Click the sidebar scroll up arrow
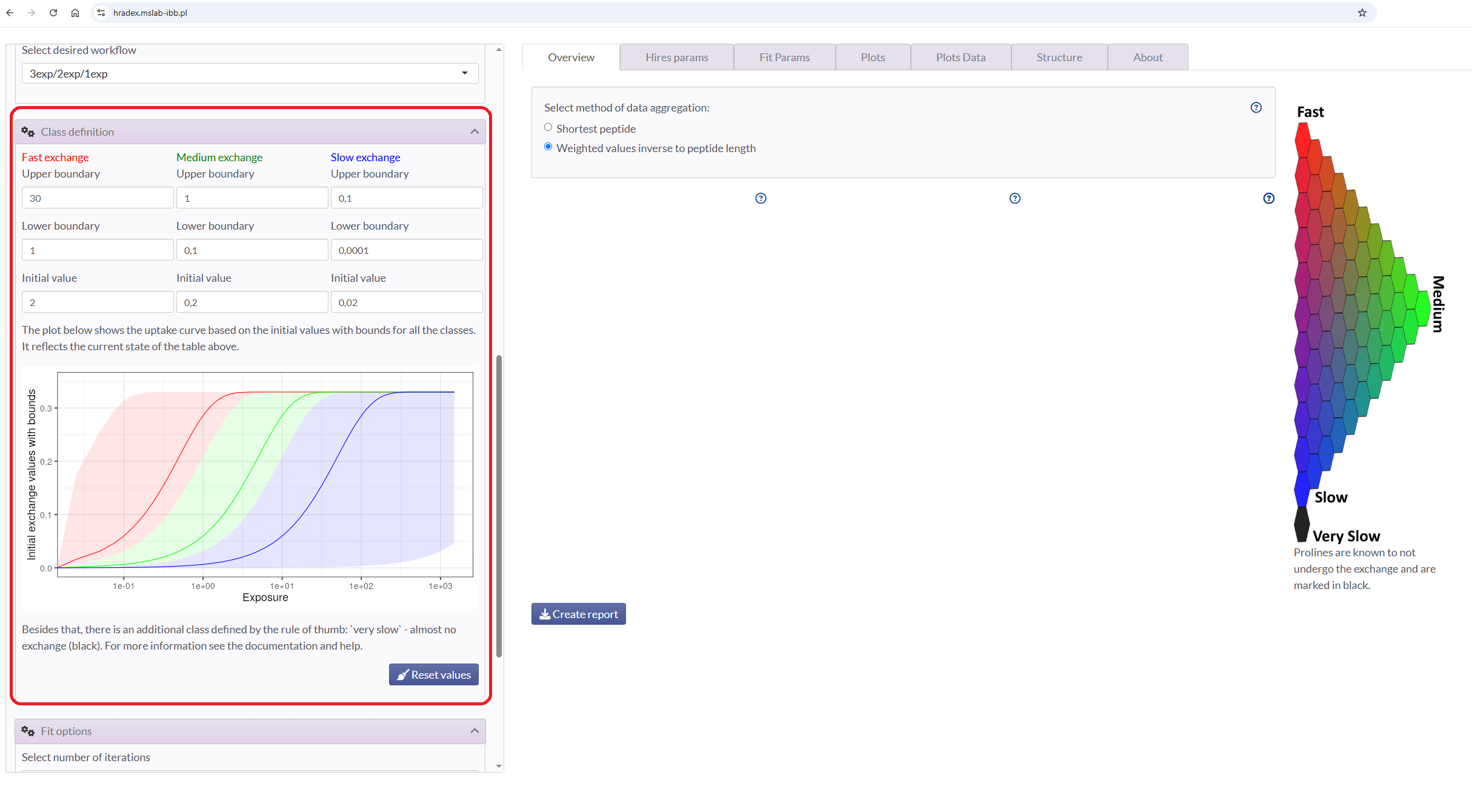The height and width of the screenshot is (812, 1472). tap(499, 50)
